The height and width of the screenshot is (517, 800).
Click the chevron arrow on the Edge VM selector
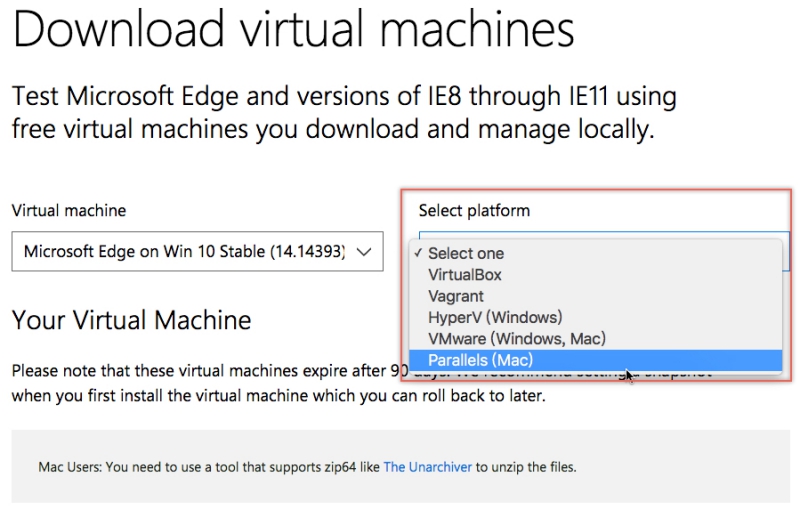tap(364, 252)
